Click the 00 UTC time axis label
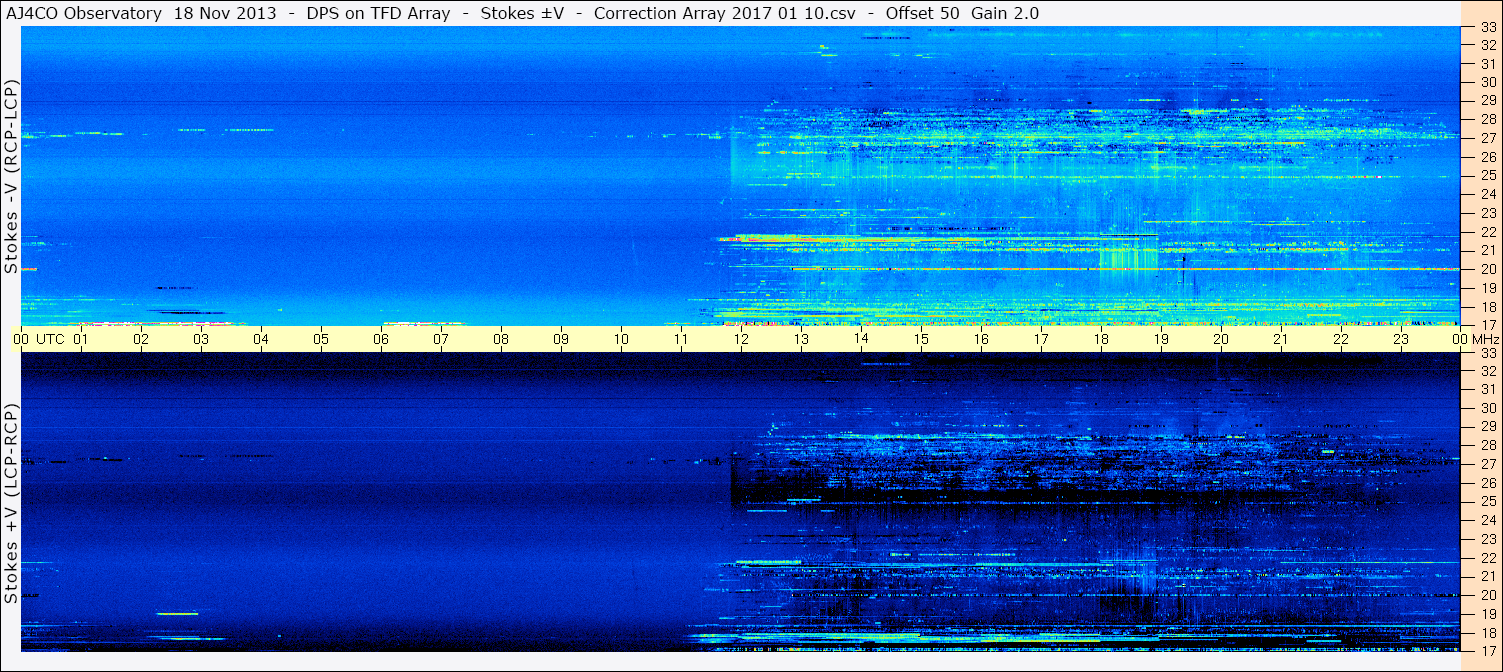This screenshot has width=1503, height=672. point(39,339)
